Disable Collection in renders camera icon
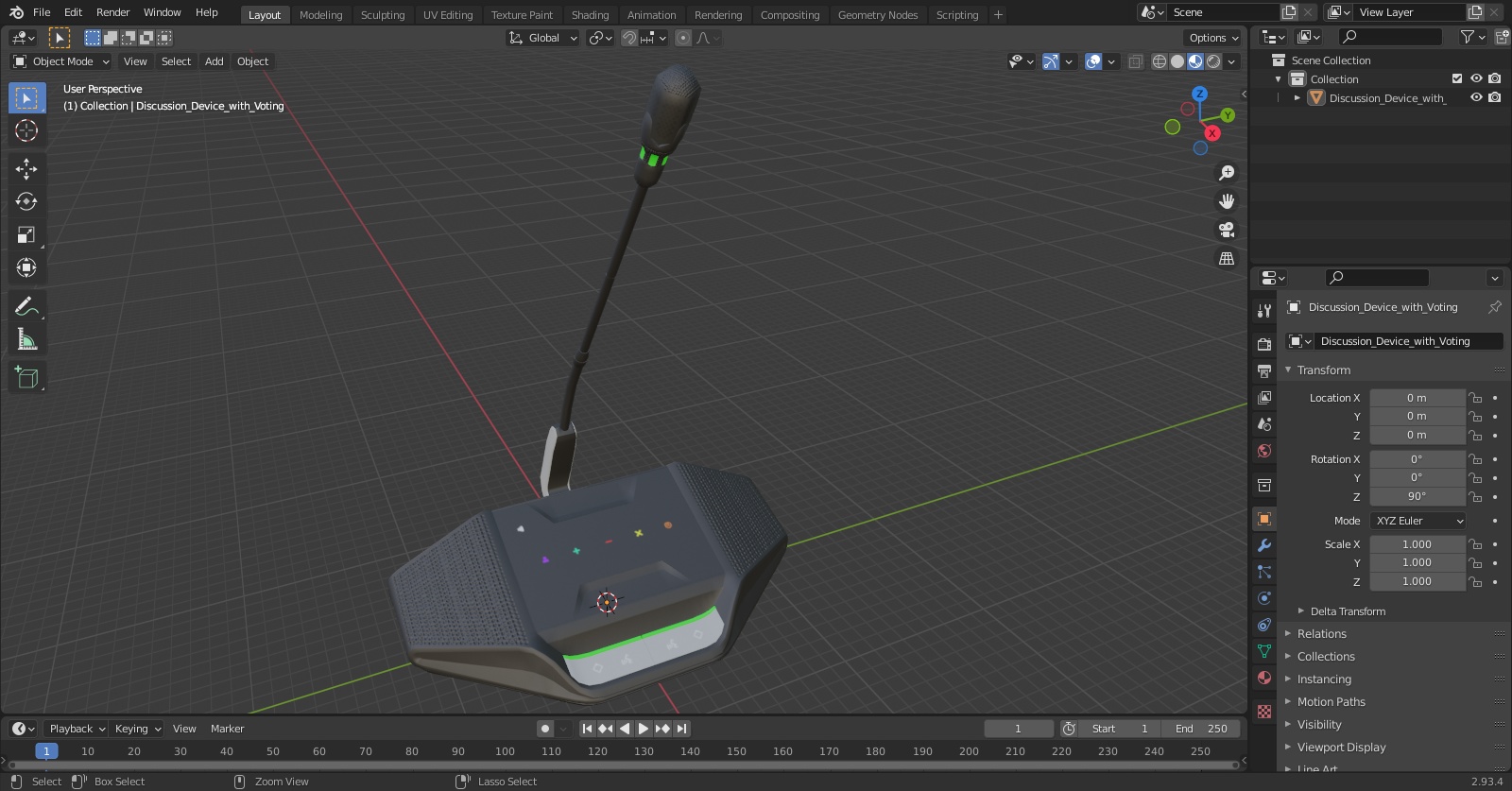The image size is (1512, 791). point(1495,78)
